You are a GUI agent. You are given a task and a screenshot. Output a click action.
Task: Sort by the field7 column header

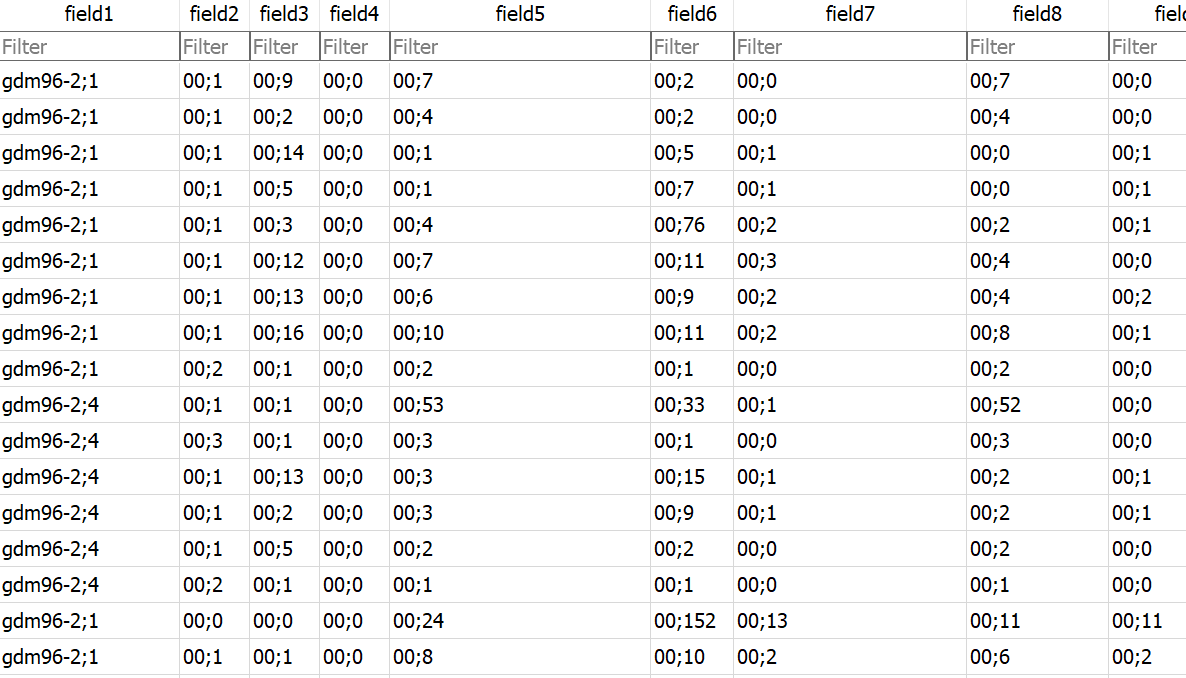click(x=849, y=14)
